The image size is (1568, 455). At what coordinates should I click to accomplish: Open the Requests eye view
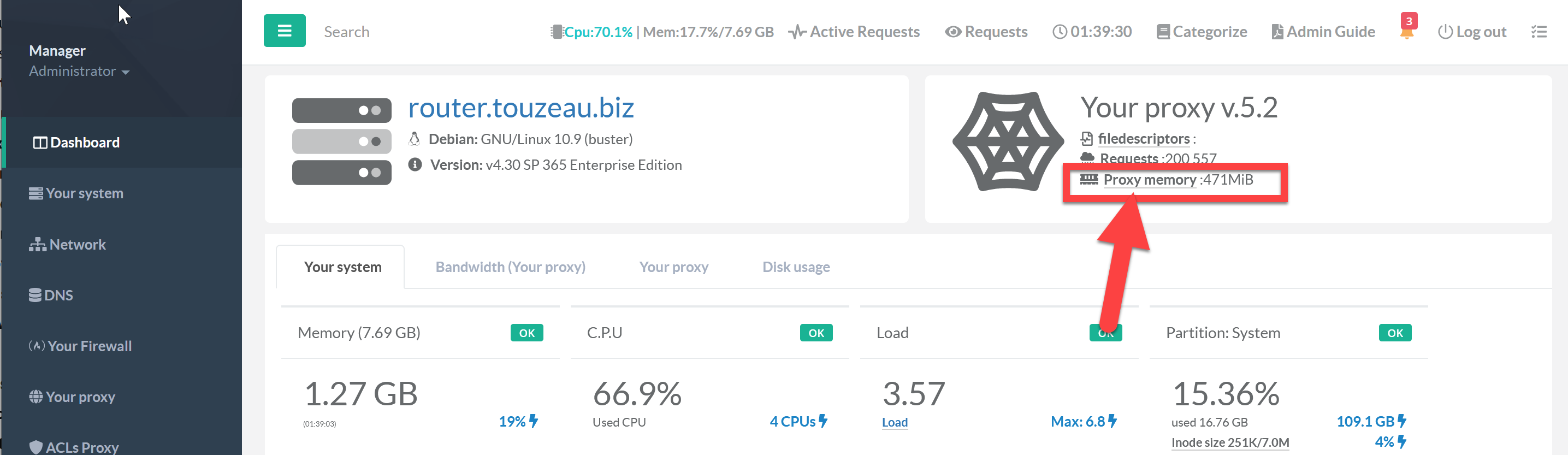click(x=986, y=32)
